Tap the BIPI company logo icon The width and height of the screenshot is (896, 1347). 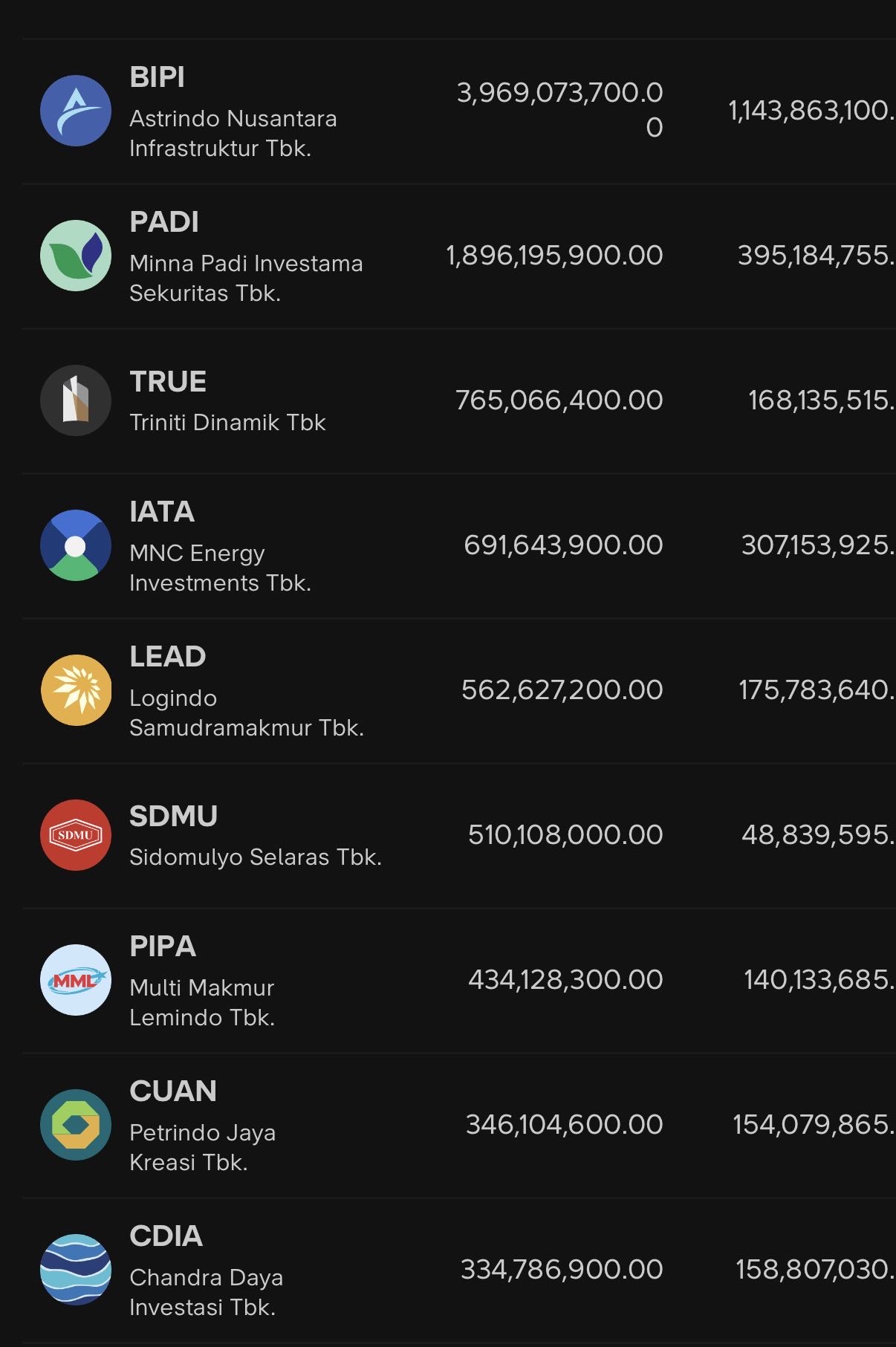(x=76, y=111)
